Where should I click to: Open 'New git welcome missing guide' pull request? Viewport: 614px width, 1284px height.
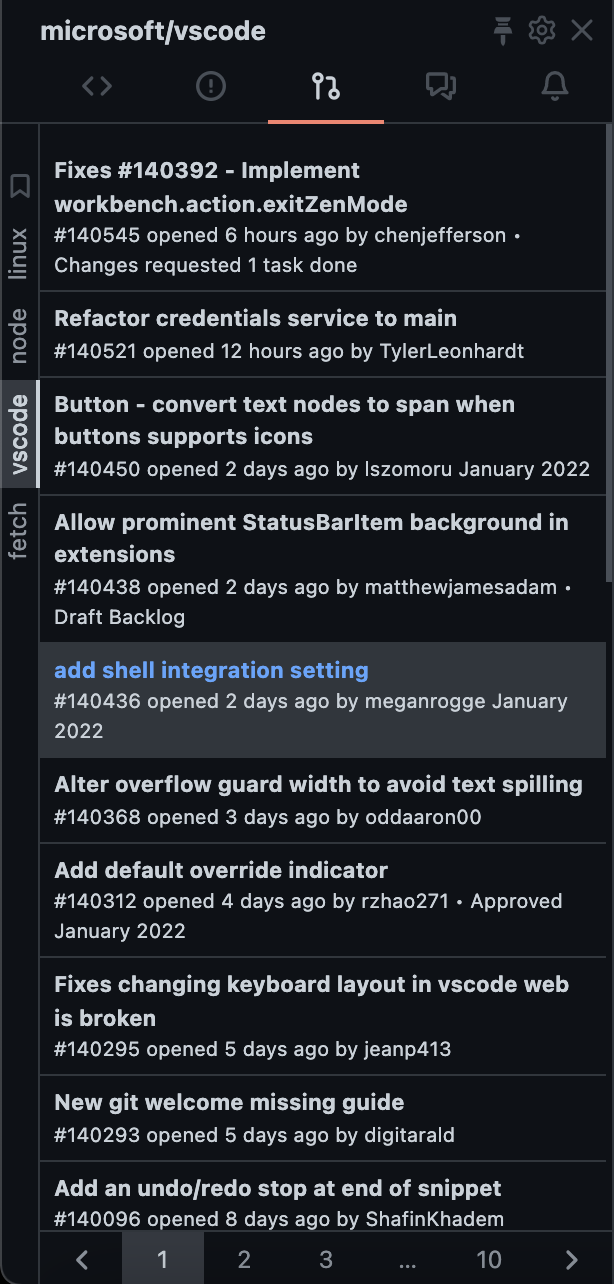pyautogui.click(x=229, y=1103)
